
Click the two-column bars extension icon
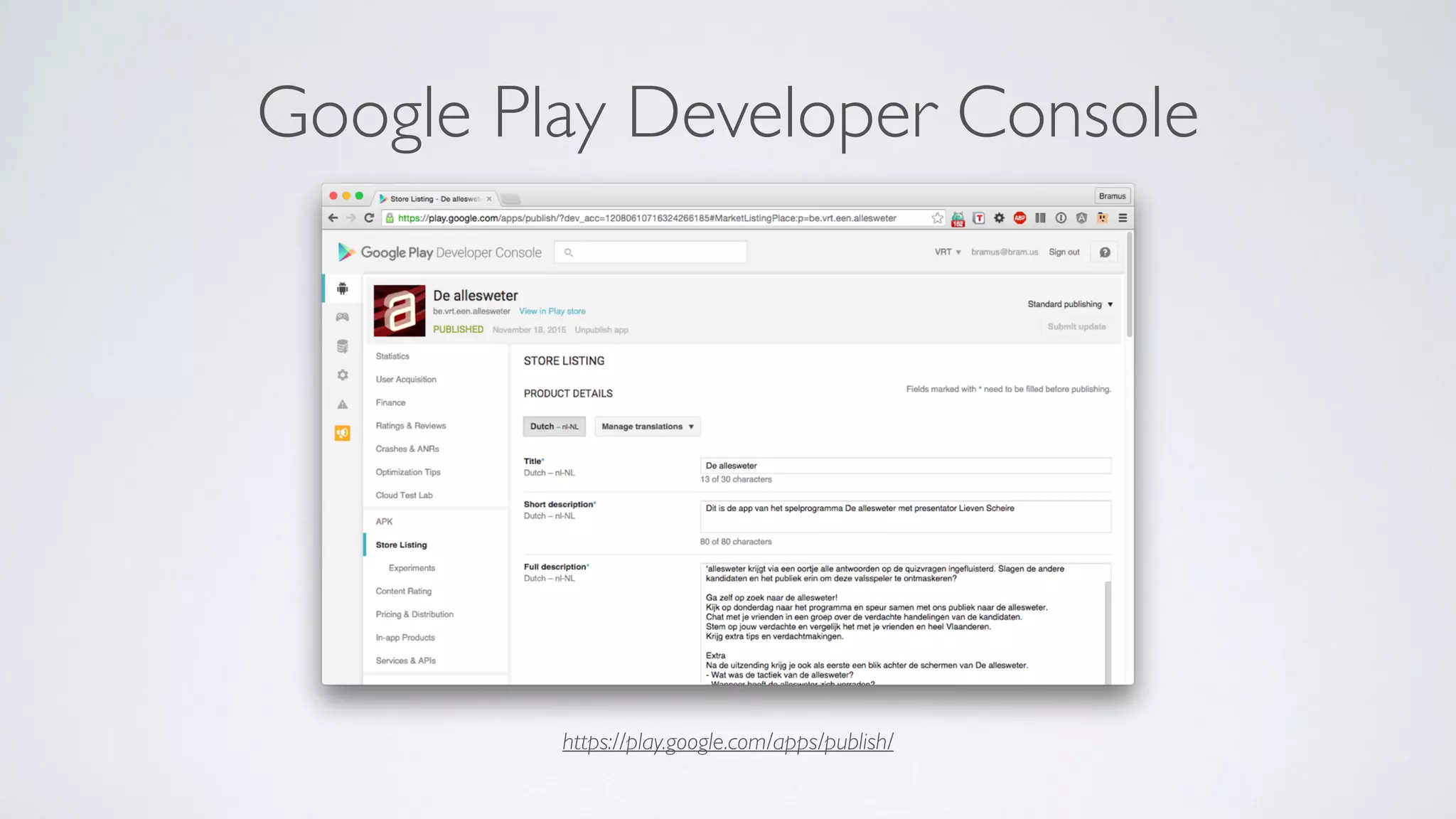coord(1040,218)
